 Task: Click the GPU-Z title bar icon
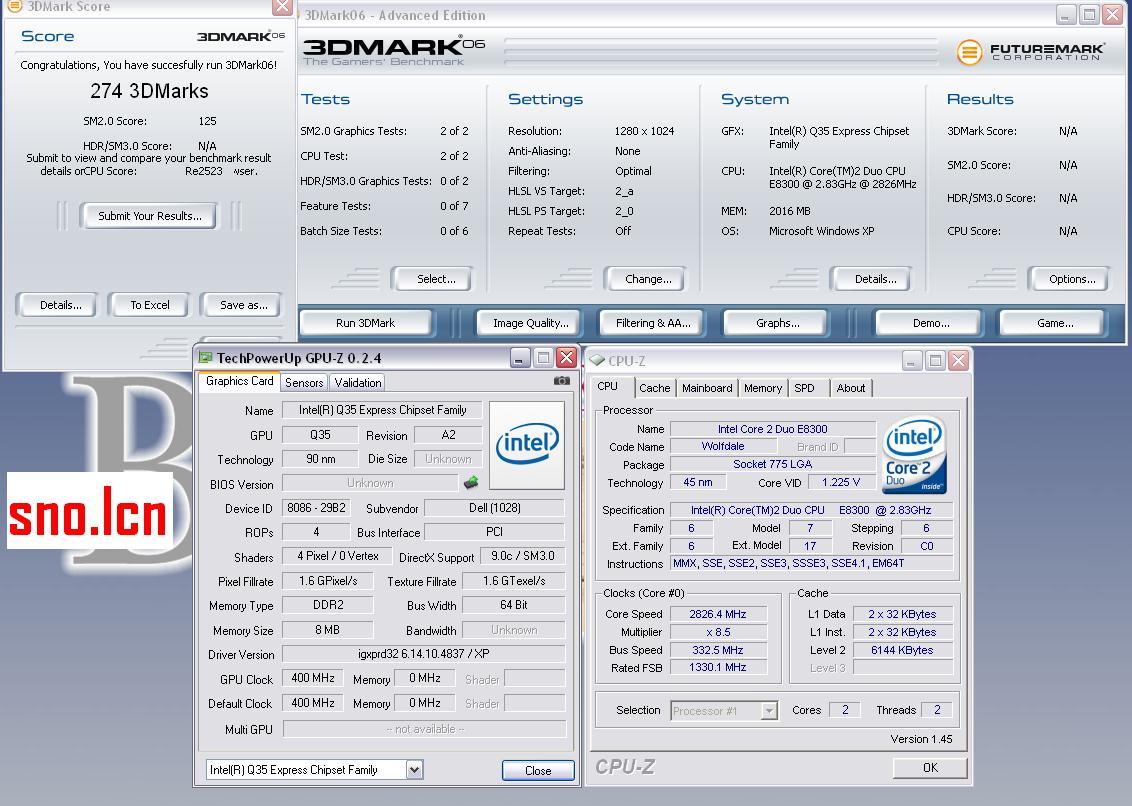point(206,358)
